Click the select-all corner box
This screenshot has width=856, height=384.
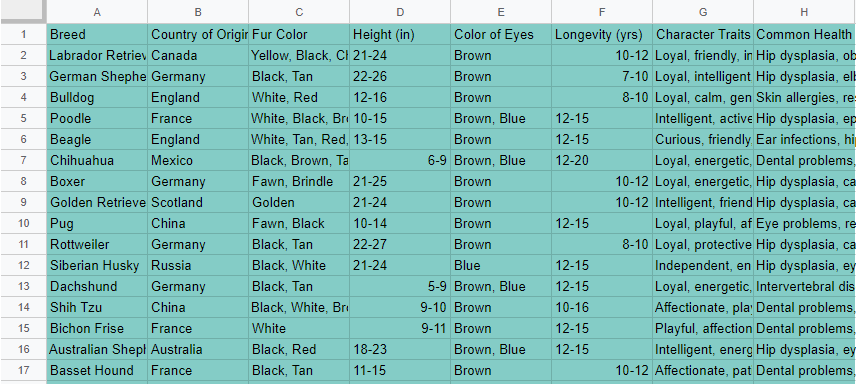(23, 11)
